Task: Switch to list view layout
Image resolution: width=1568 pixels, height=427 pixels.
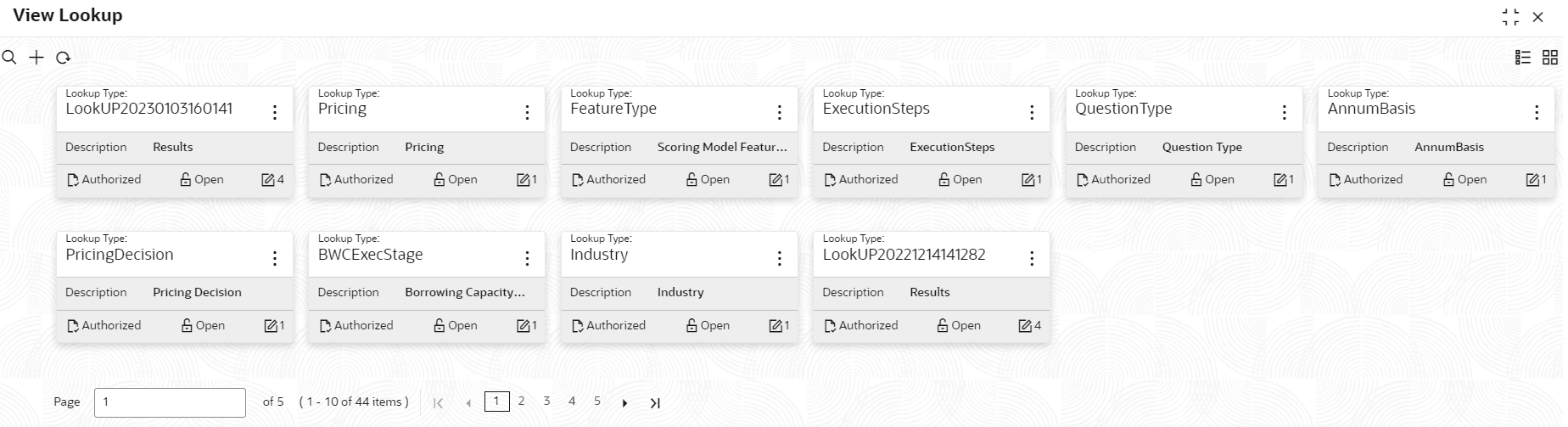Action: point(1523,57)
